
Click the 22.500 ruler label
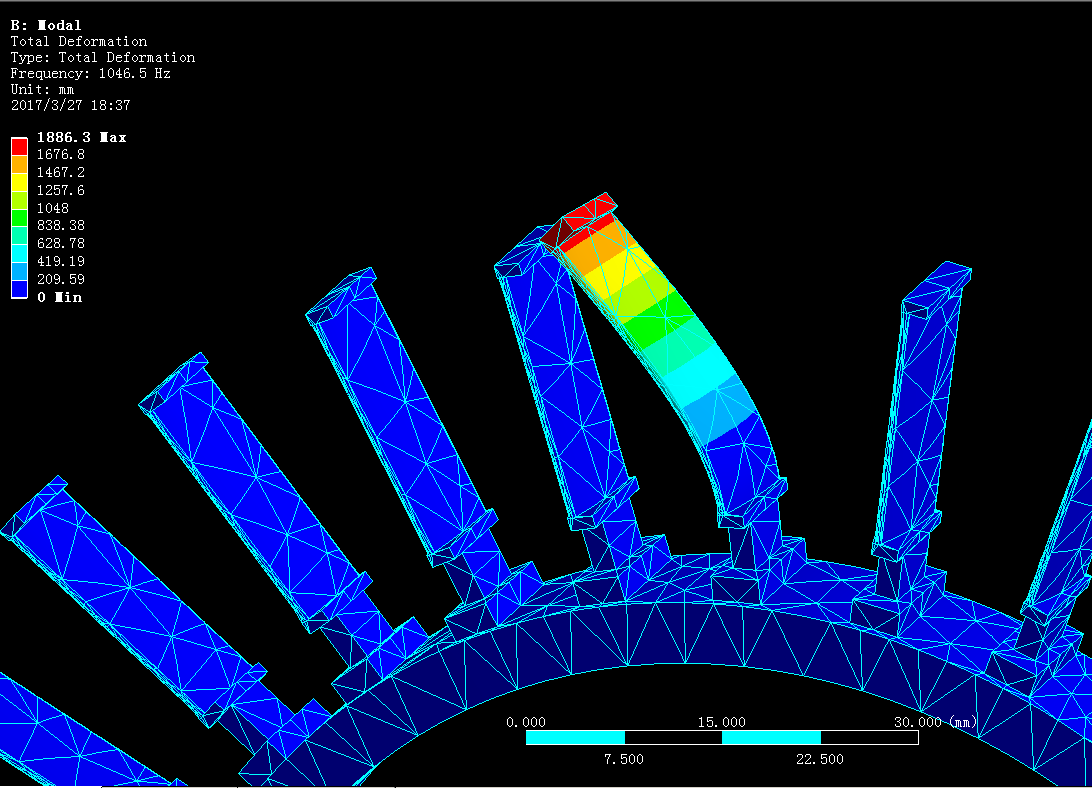(x=820, y=759)
